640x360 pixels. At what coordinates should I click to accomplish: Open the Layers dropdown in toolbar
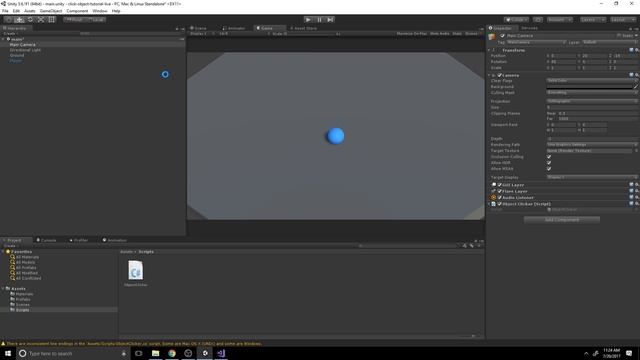[x=593, y=20]
